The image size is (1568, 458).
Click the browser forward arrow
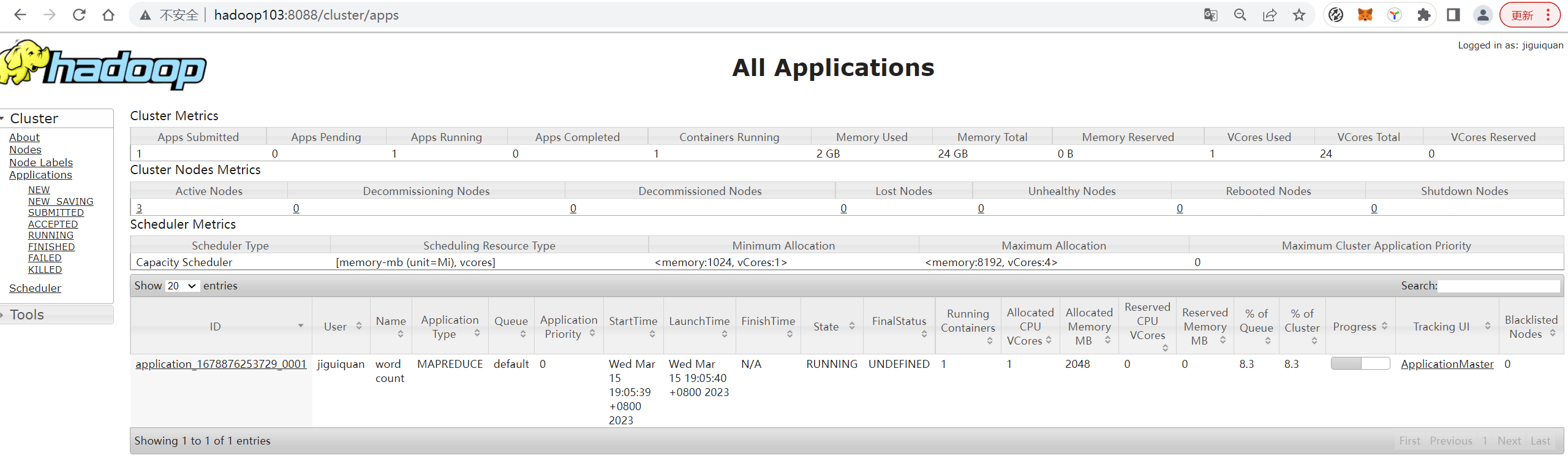coord(50,15)
